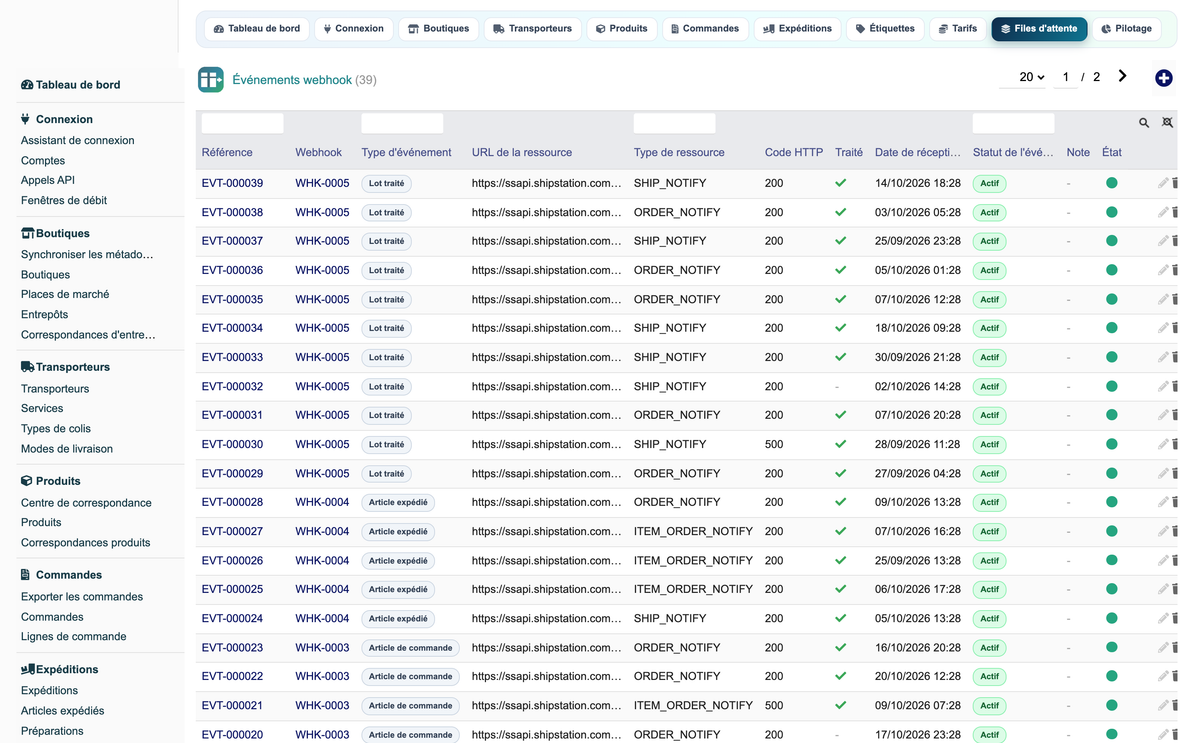Click the Statut de l'événement filter input
The width and height of the screenshot is (1200, 743).
[1013, 123]
